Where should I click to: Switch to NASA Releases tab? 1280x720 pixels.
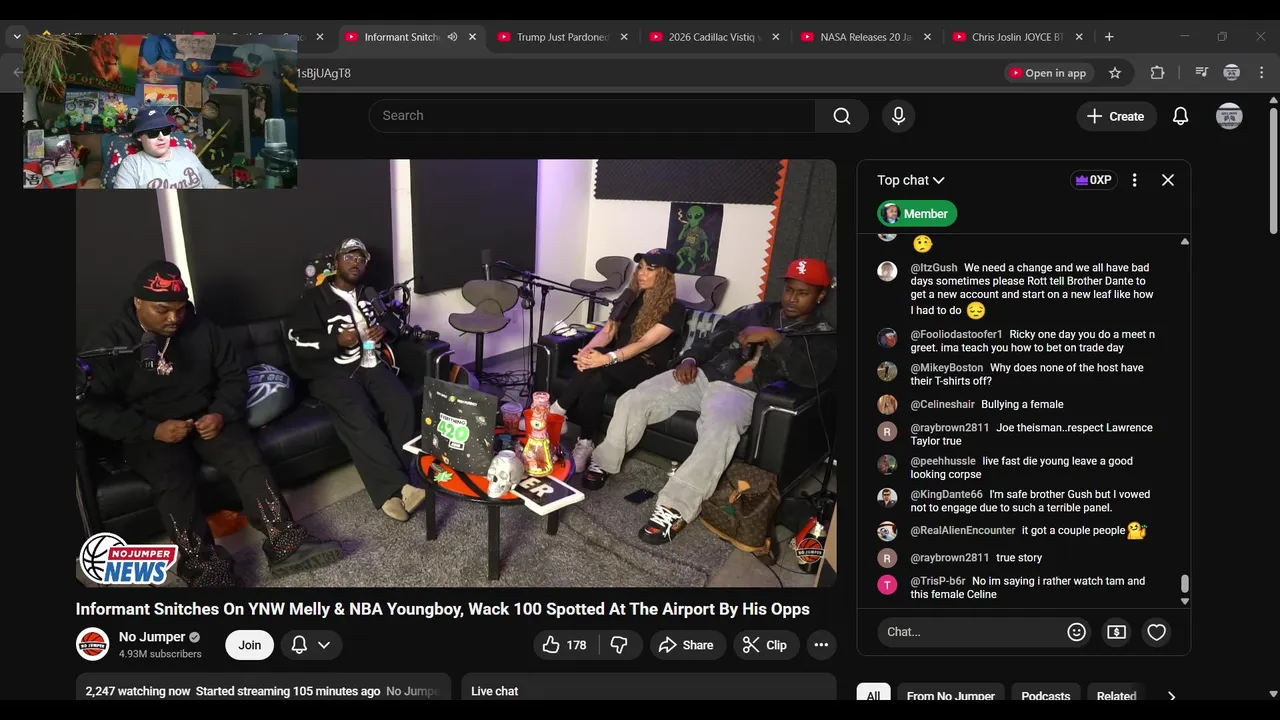coord(866,37)
